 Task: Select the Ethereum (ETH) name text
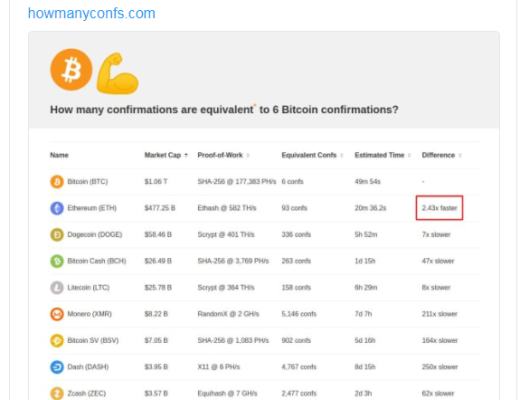pyautogui.click(x=92, y=208)
